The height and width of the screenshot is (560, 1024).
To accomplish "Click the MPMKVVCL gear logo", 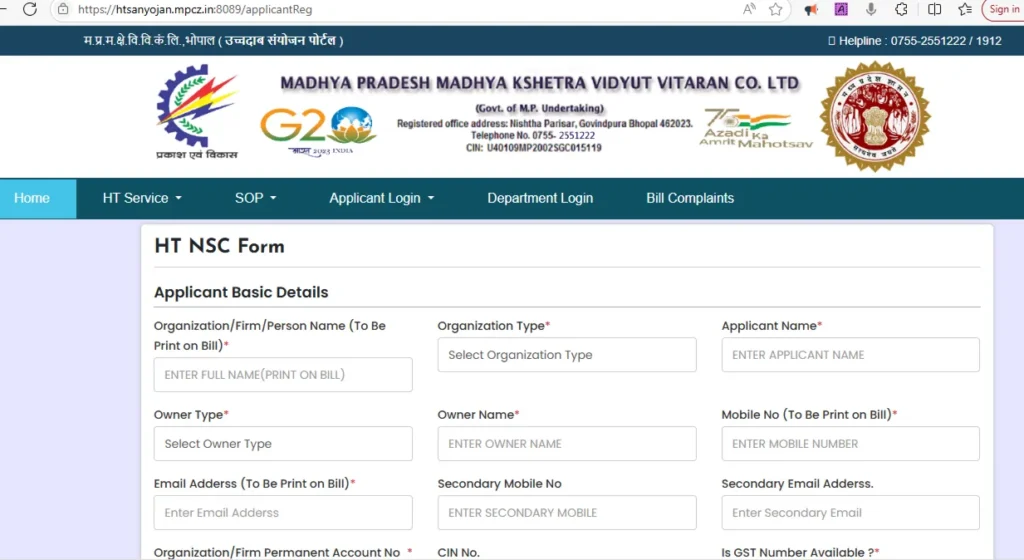I will point(197,111).
